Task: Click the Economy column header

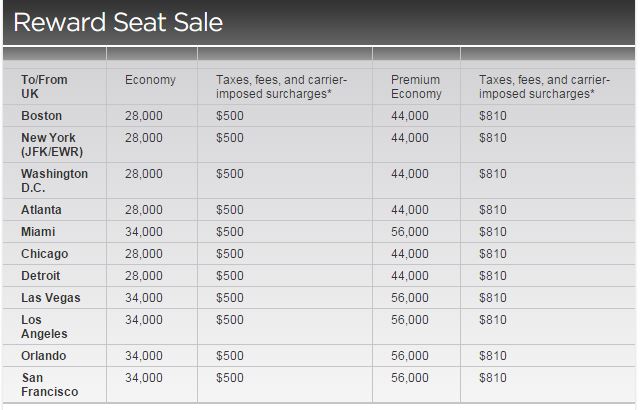Action: (150, 80)
